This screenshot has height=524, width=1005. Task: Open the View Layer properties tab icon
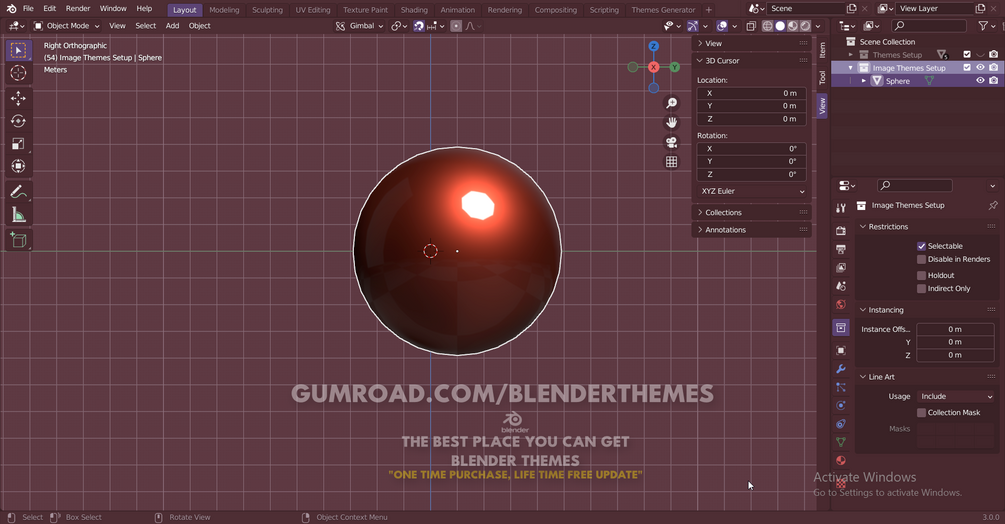(841, 268)
